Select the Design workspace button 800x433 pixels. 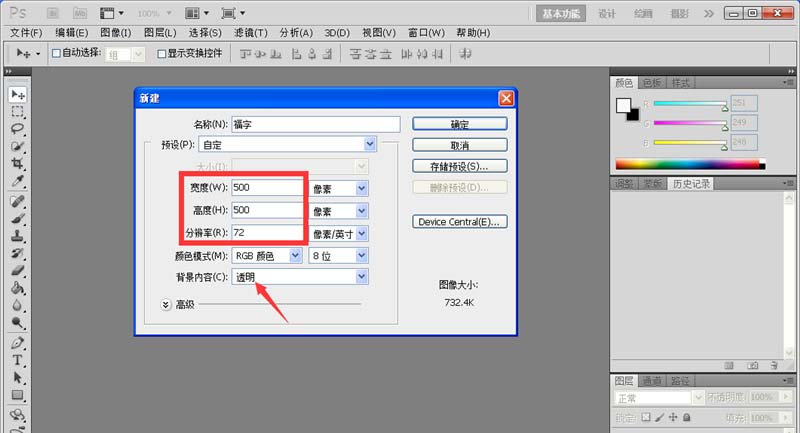tap(607, 14)
